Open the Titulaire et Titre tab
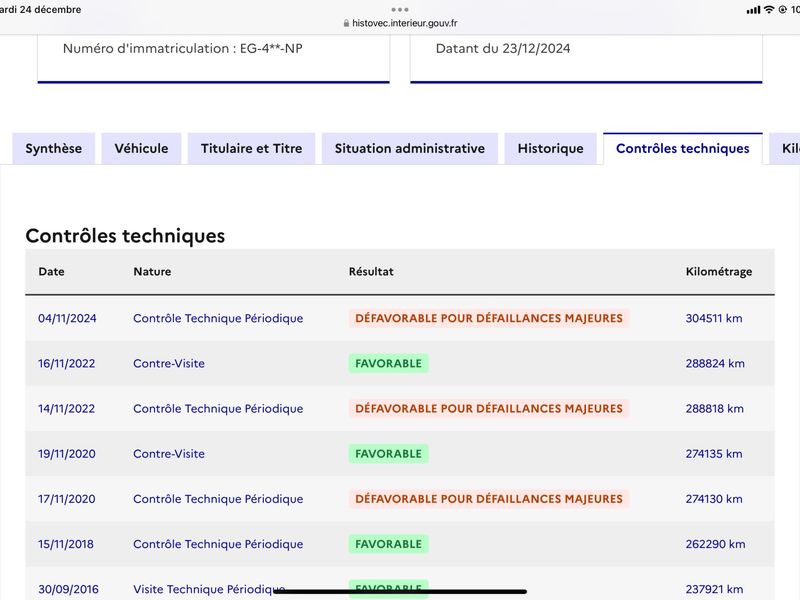 click(x=252, y=148)
